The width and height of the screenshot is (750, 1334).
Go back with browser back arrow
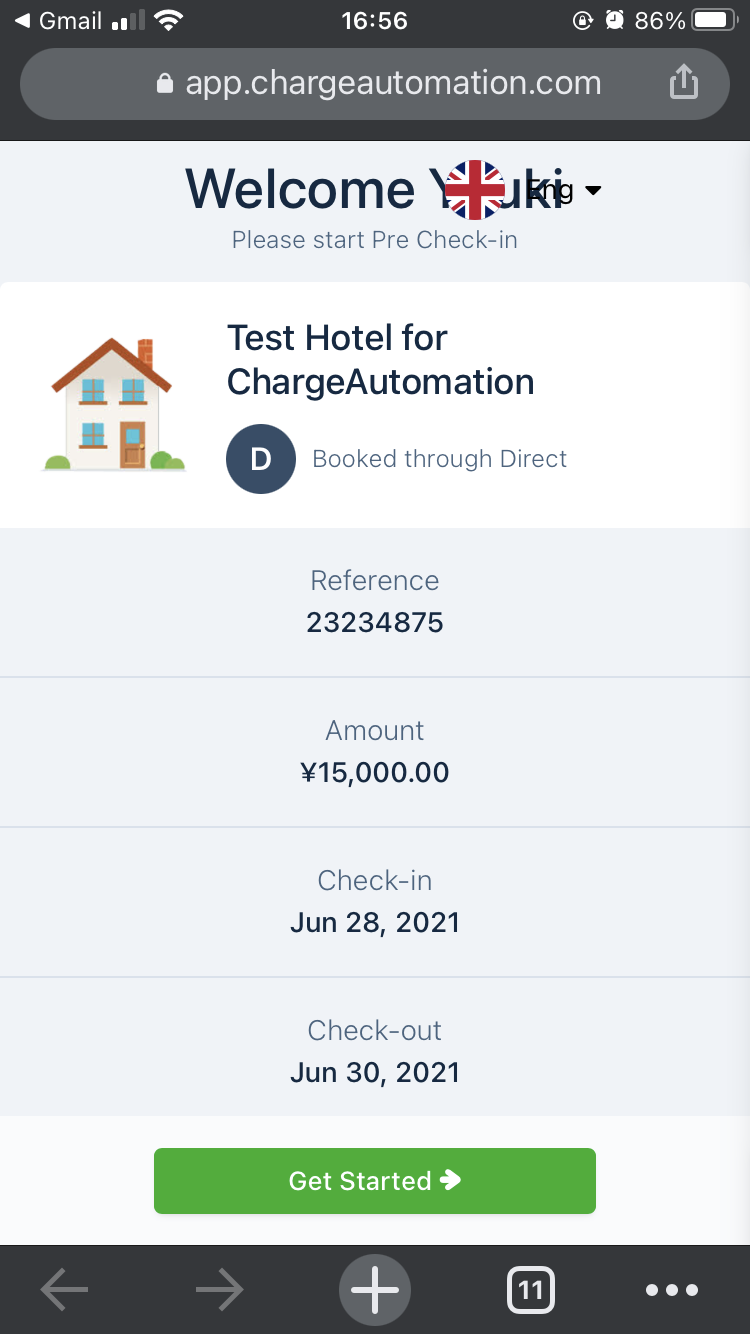64,1291
